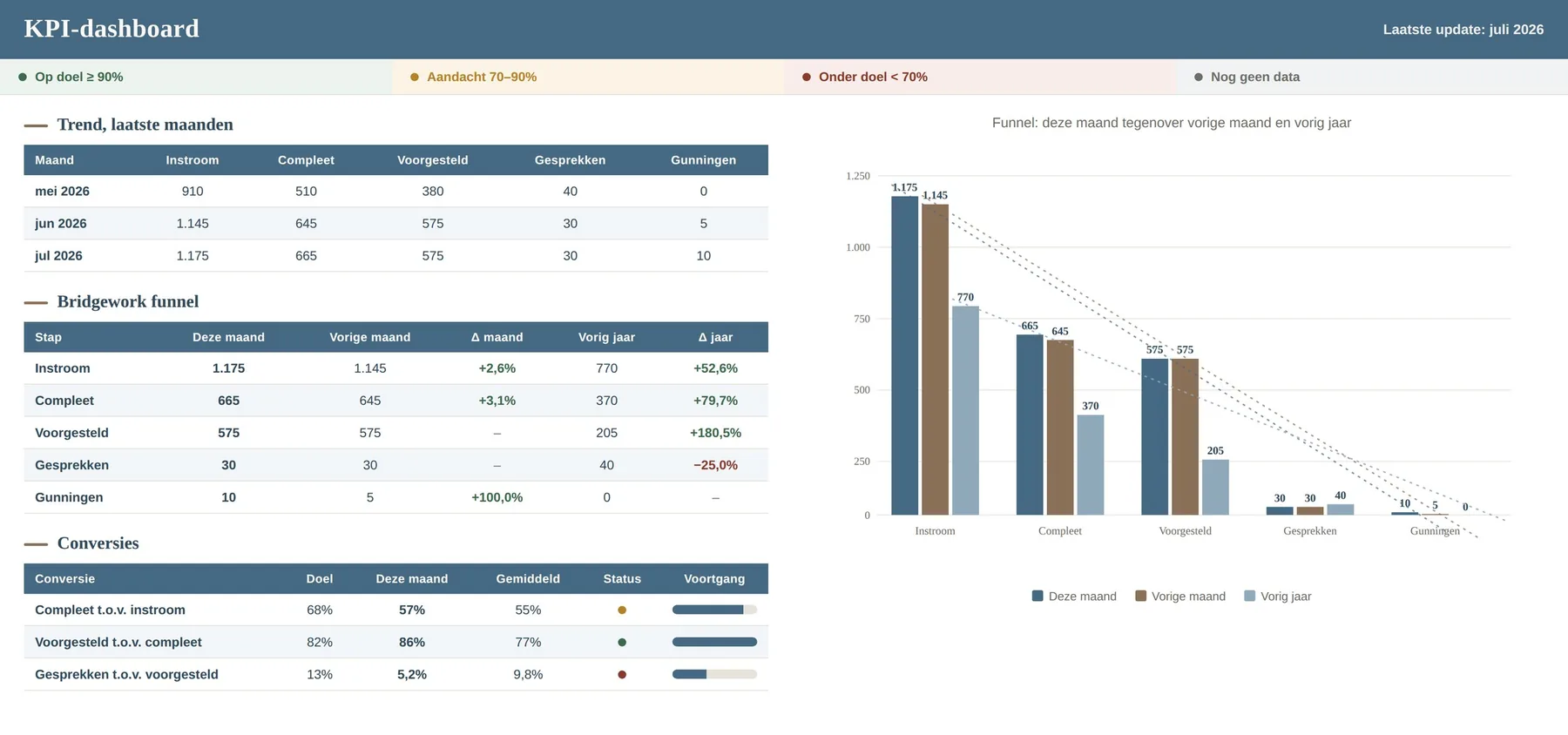This screenshot has width=1568, height=735.
Task: Click 'Vorig jaar' bar for Voorgesteld labeled 205
Action: (1215, 487)
